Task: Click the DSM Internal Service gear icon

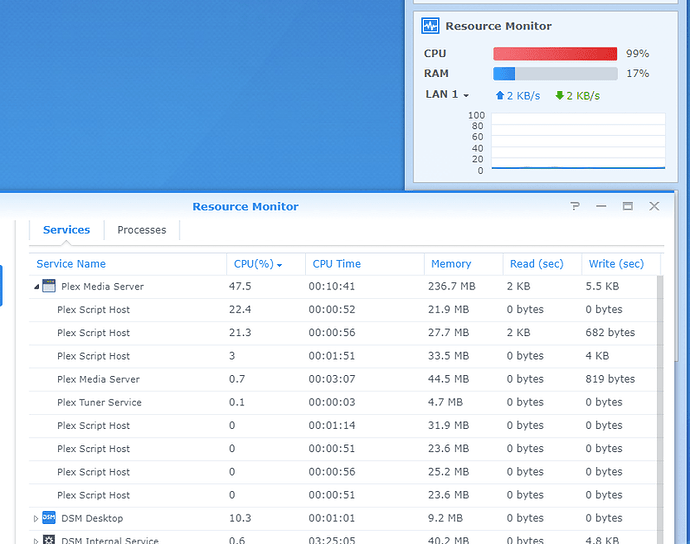Action: [x=49, y=540]
